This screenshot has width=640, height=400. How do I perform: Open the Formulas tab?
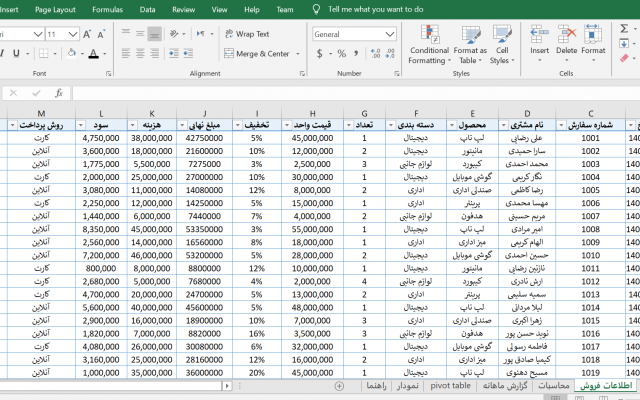pos(107,10)
